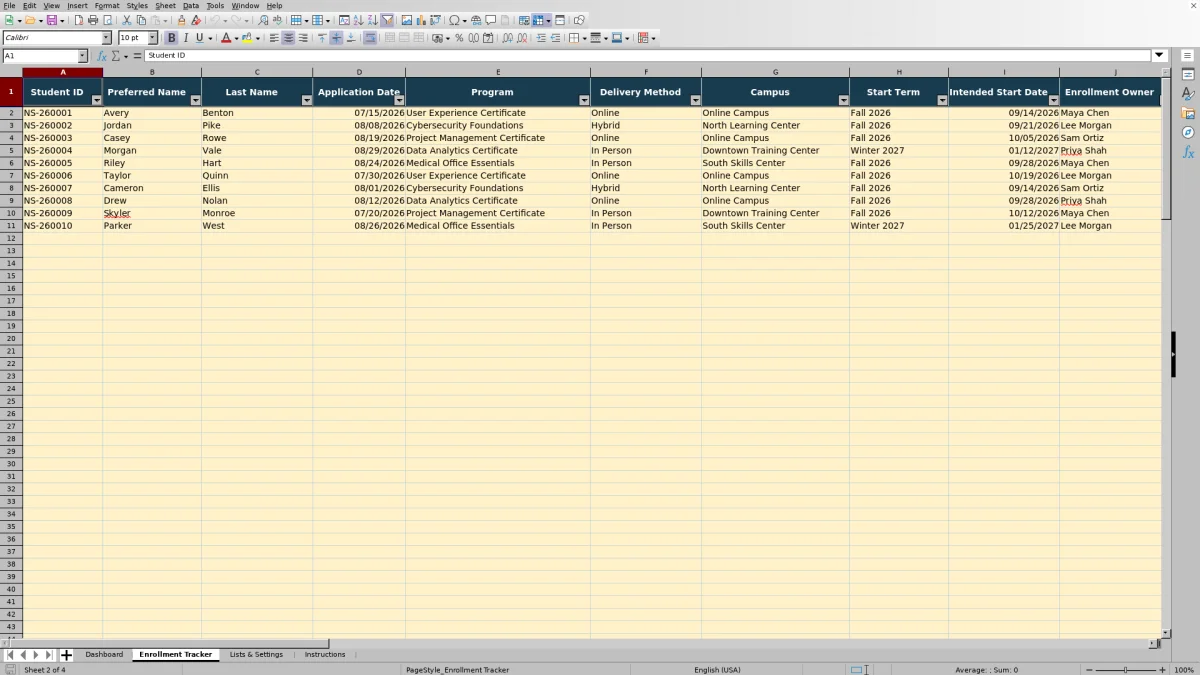Open the Font Size dropdown arrow
The width and height of the screenshot is (1200, 675).
[x=153, y=38]
